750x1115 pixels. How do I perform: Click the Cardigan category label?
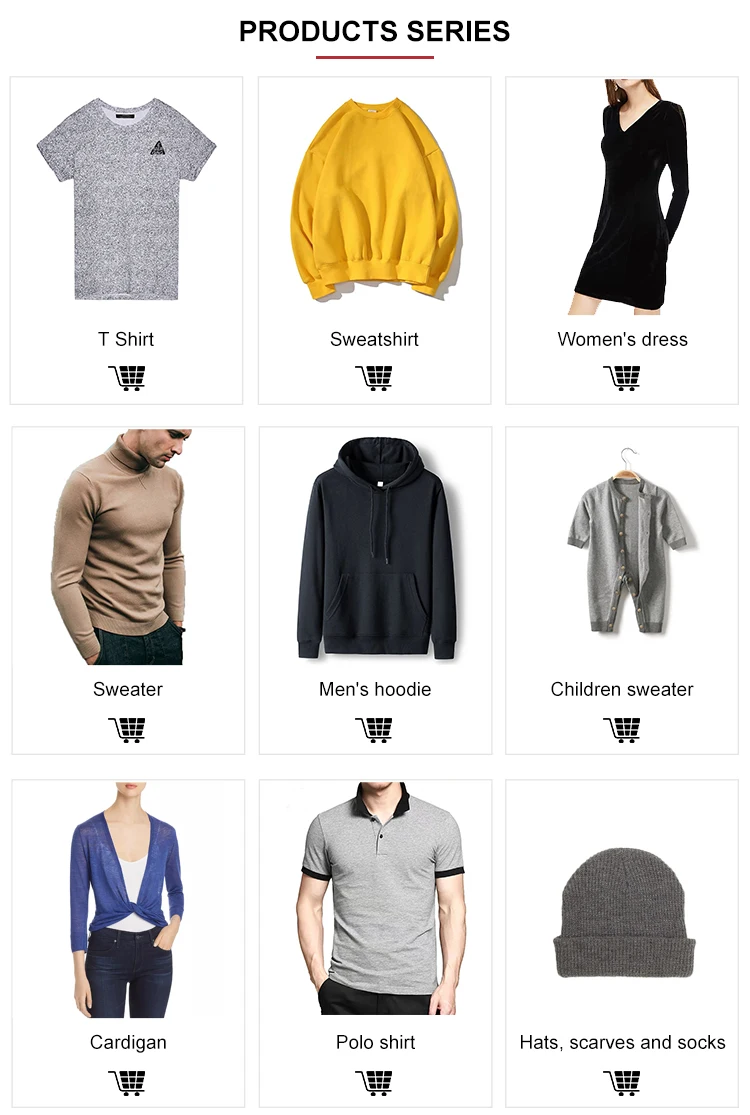pyautogui.click(x=128, y=1042)
